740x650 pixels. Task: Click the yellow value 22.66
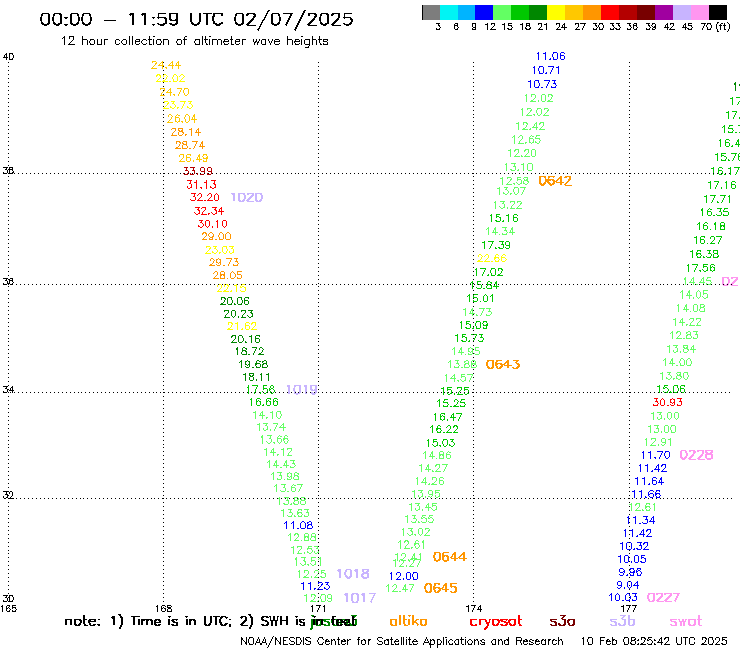click(x=492, y=258)
